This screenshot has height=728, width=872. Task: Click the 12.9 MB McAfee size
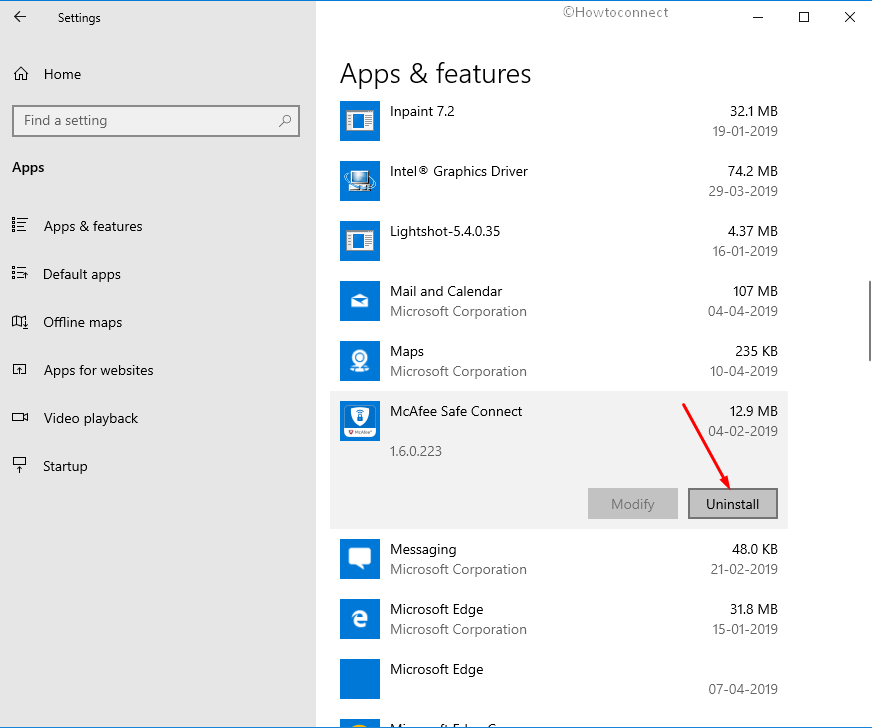(754, 412)
